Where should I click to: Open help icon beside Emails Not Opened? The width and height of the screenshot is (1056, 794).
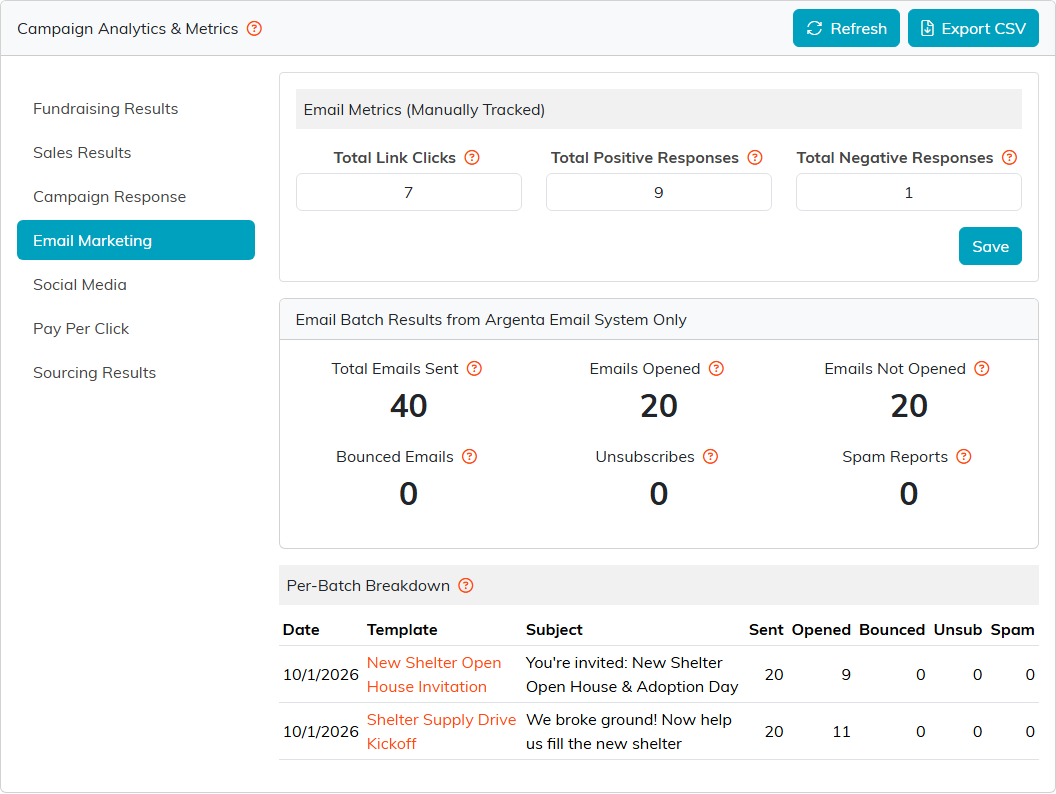tap(982, 368)
